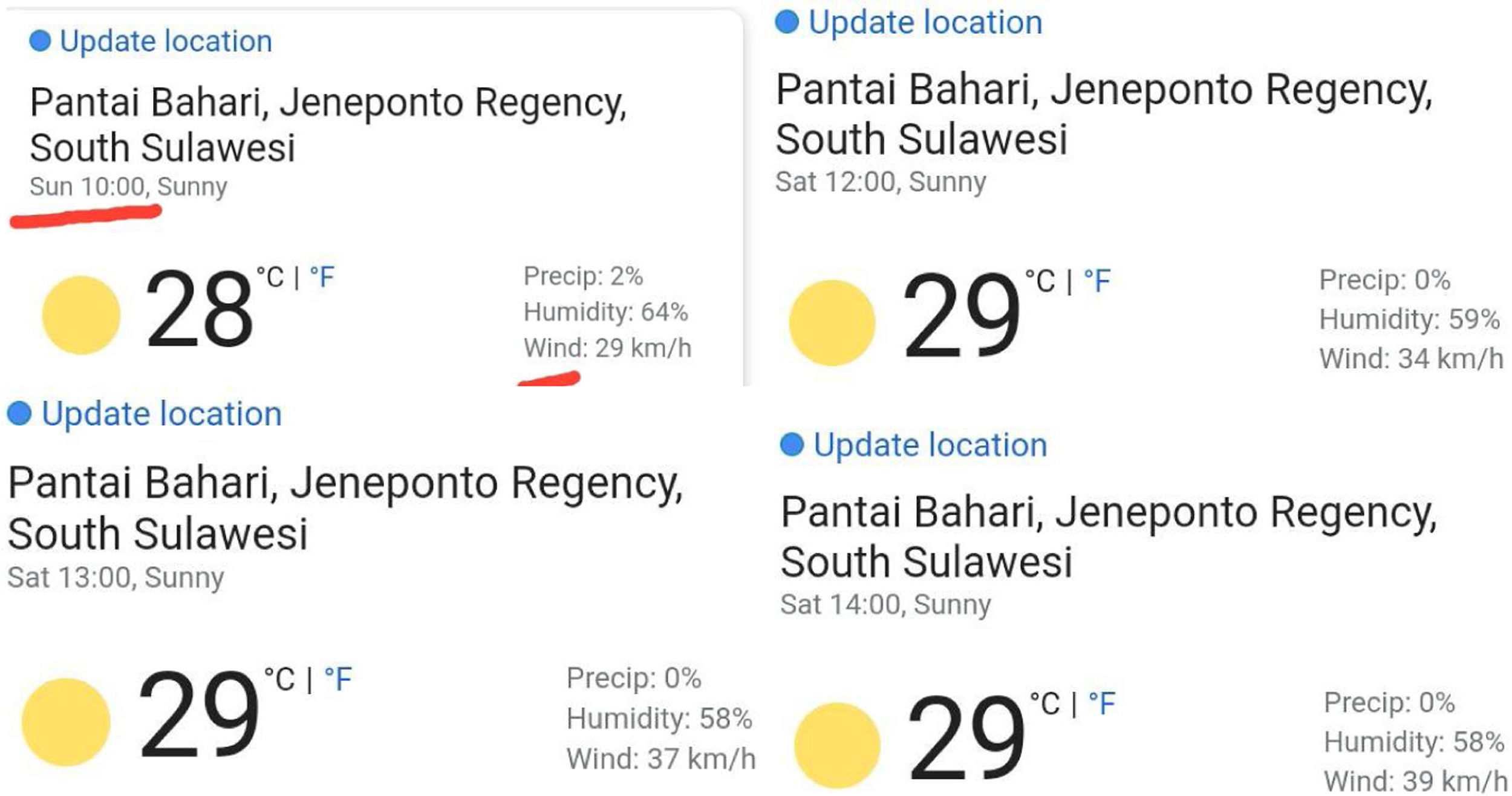This screenshot has width=1512, height=796.
Task: Click the blue location dot in the Sat 12:00 card
Action: (787, 22)
